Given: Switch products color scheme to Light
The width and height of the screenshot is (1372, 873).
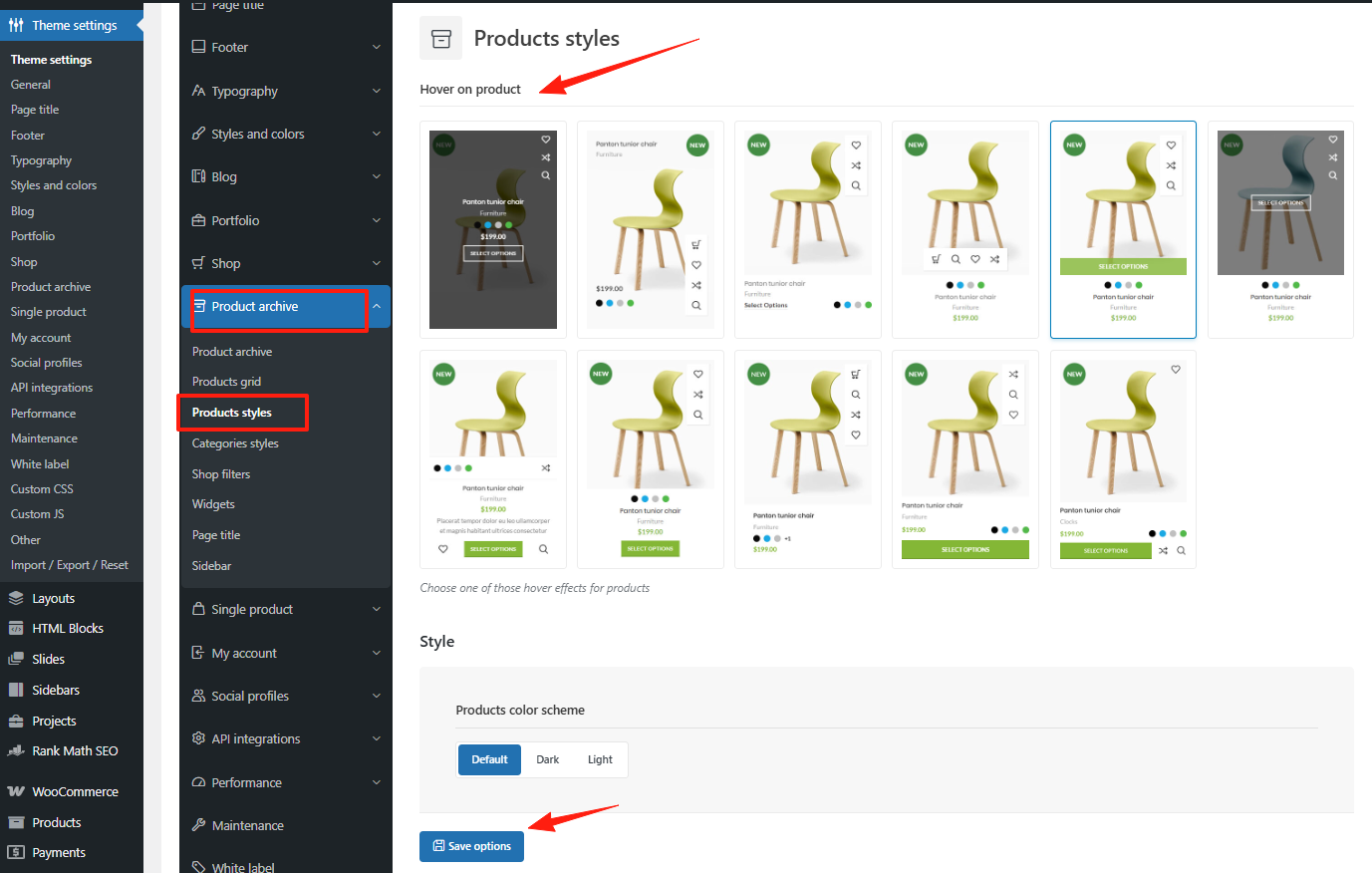Looking at the screenshot, I should point(600,759).
